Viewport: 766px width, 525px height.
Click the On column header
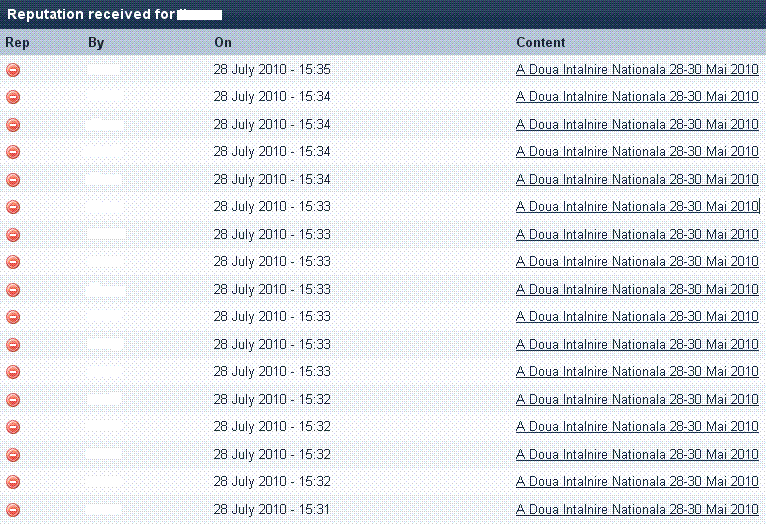pos(222,43)
